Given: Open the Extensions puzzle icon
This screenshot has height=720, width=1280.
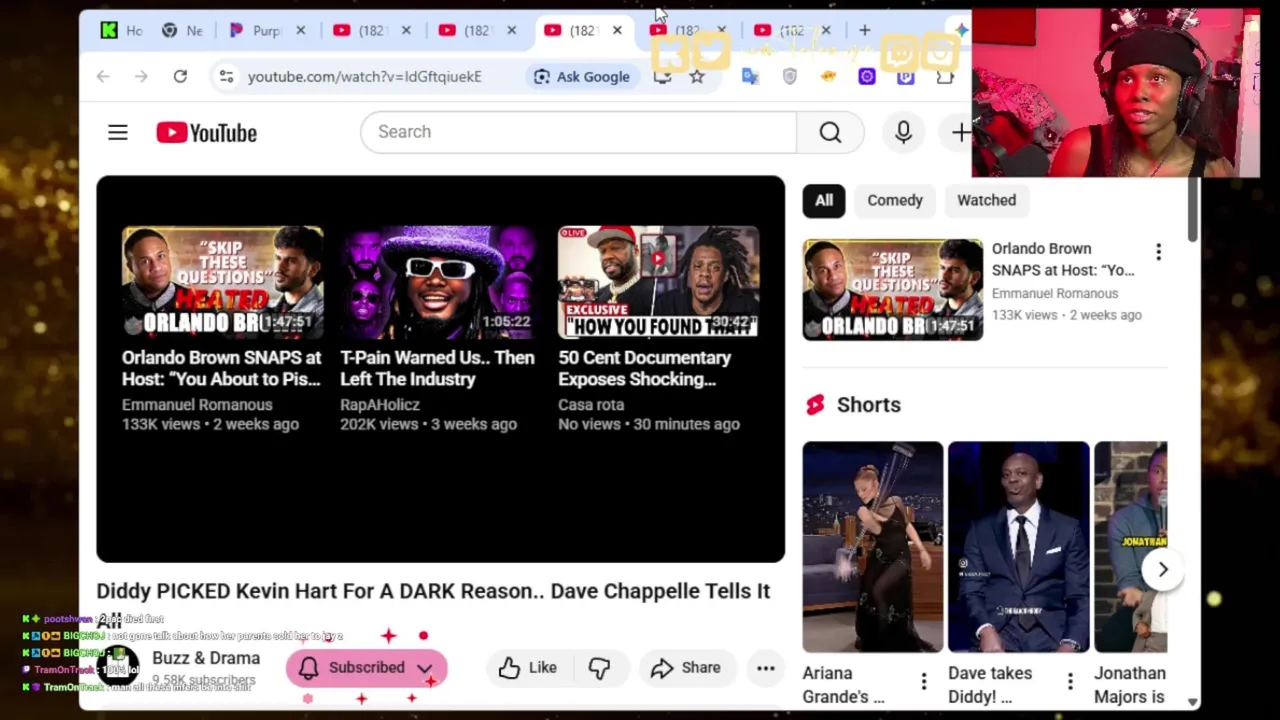Looking at the screenshot, I should (x=944, y=76).
